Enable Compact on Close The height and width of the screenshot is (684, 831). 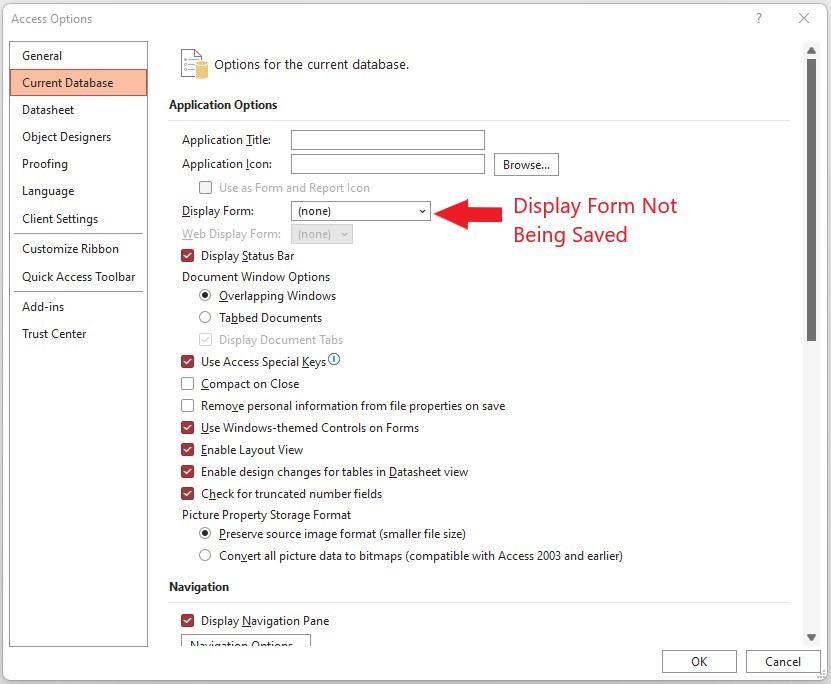(x=187, y=384)
